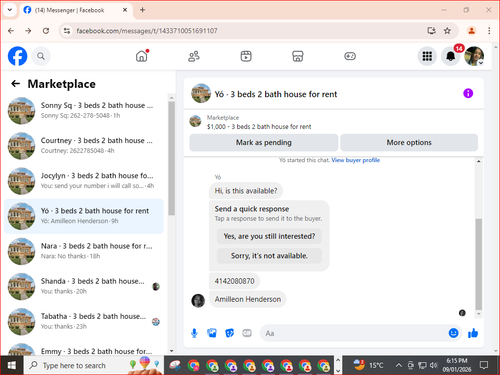Open the Facebook search magnifier
Viewport: 500px width, 375px height.
tap(41, 56)
